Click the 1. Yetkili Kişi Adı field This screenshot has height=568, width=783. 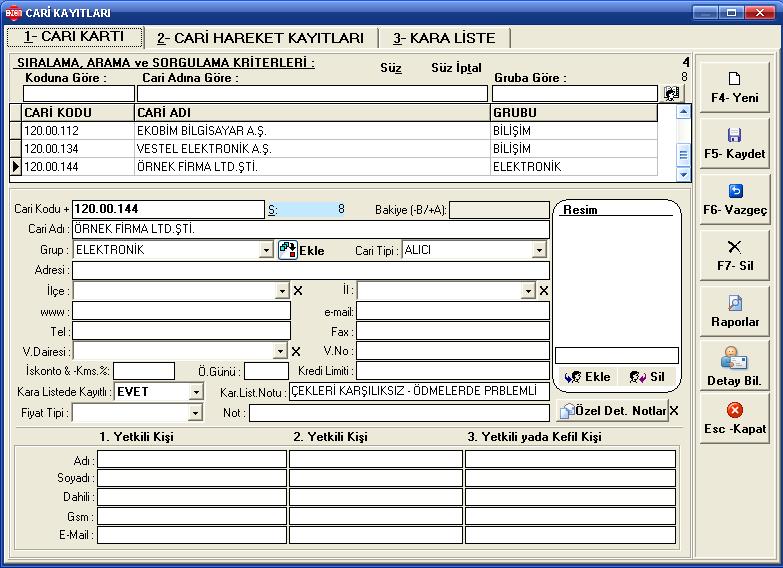click(192, 459)
